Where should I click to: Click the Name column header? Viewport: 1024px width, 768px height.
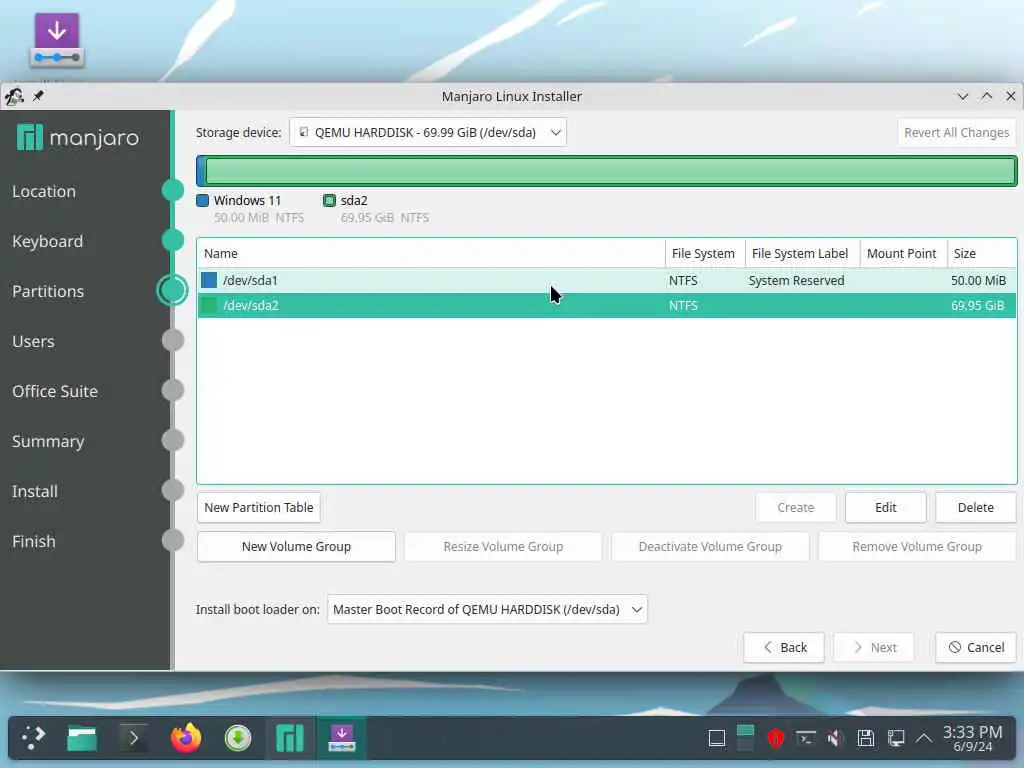431,253
